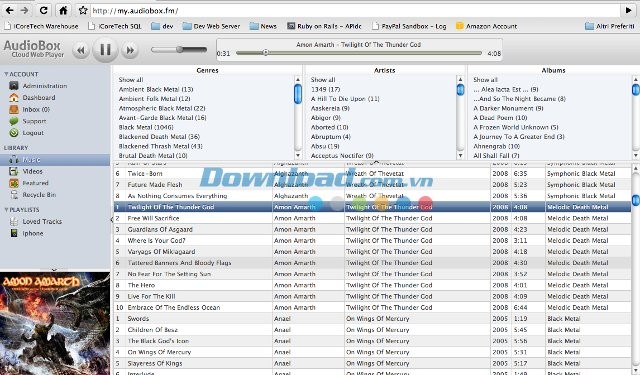Open the browser home page icon

(x=63, y=10)
